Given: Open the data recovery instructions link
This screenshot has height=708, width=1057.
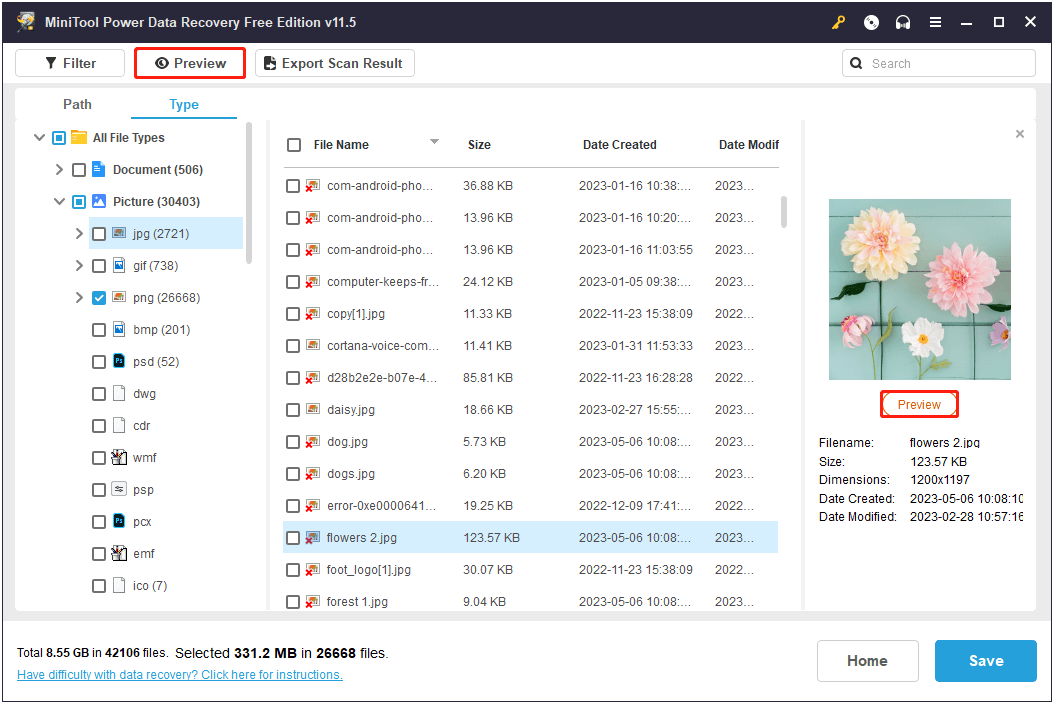Looking at the screenshot, I should [180, 675].
